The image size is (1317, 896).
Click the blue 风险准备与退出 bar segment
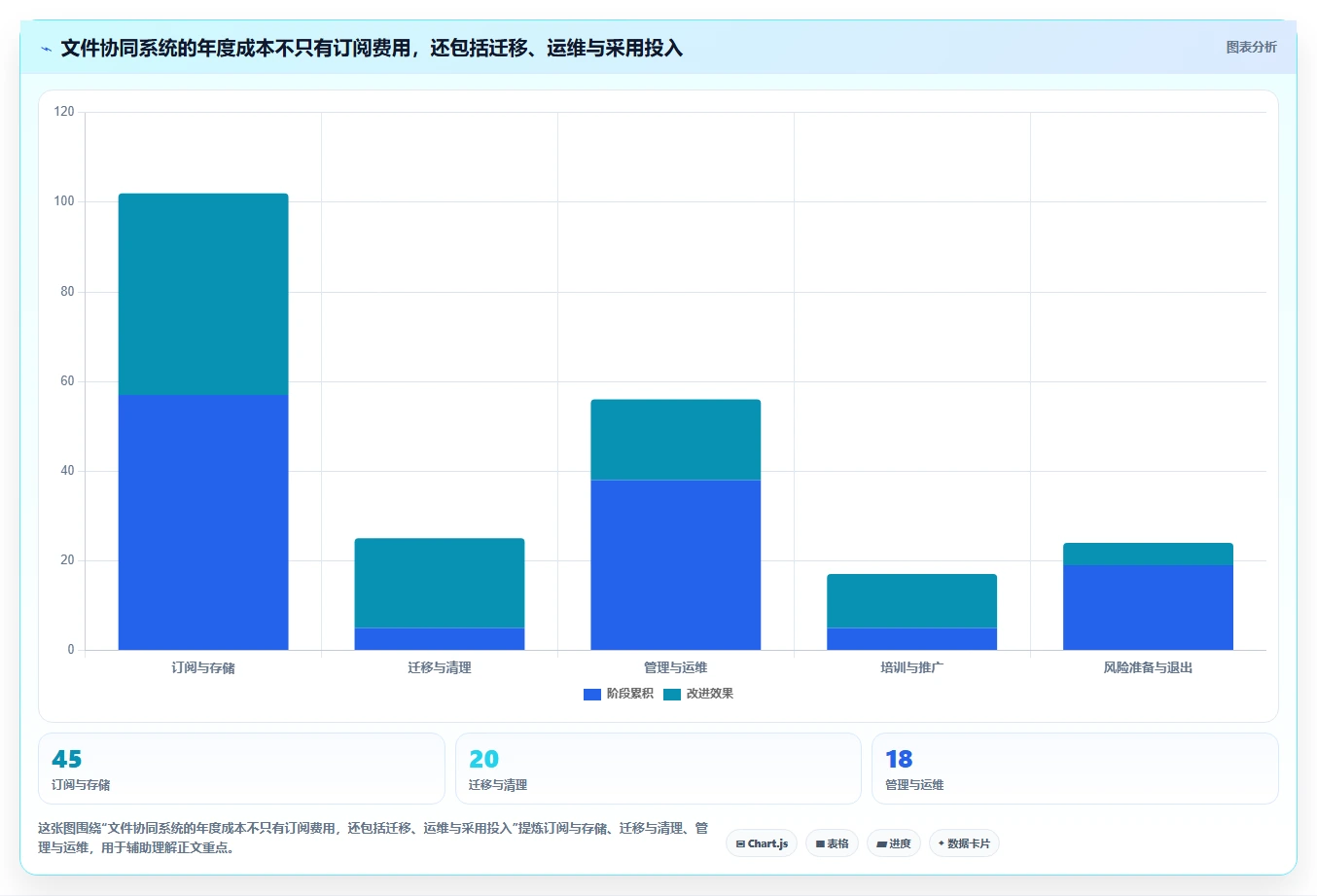[1149, 607]
